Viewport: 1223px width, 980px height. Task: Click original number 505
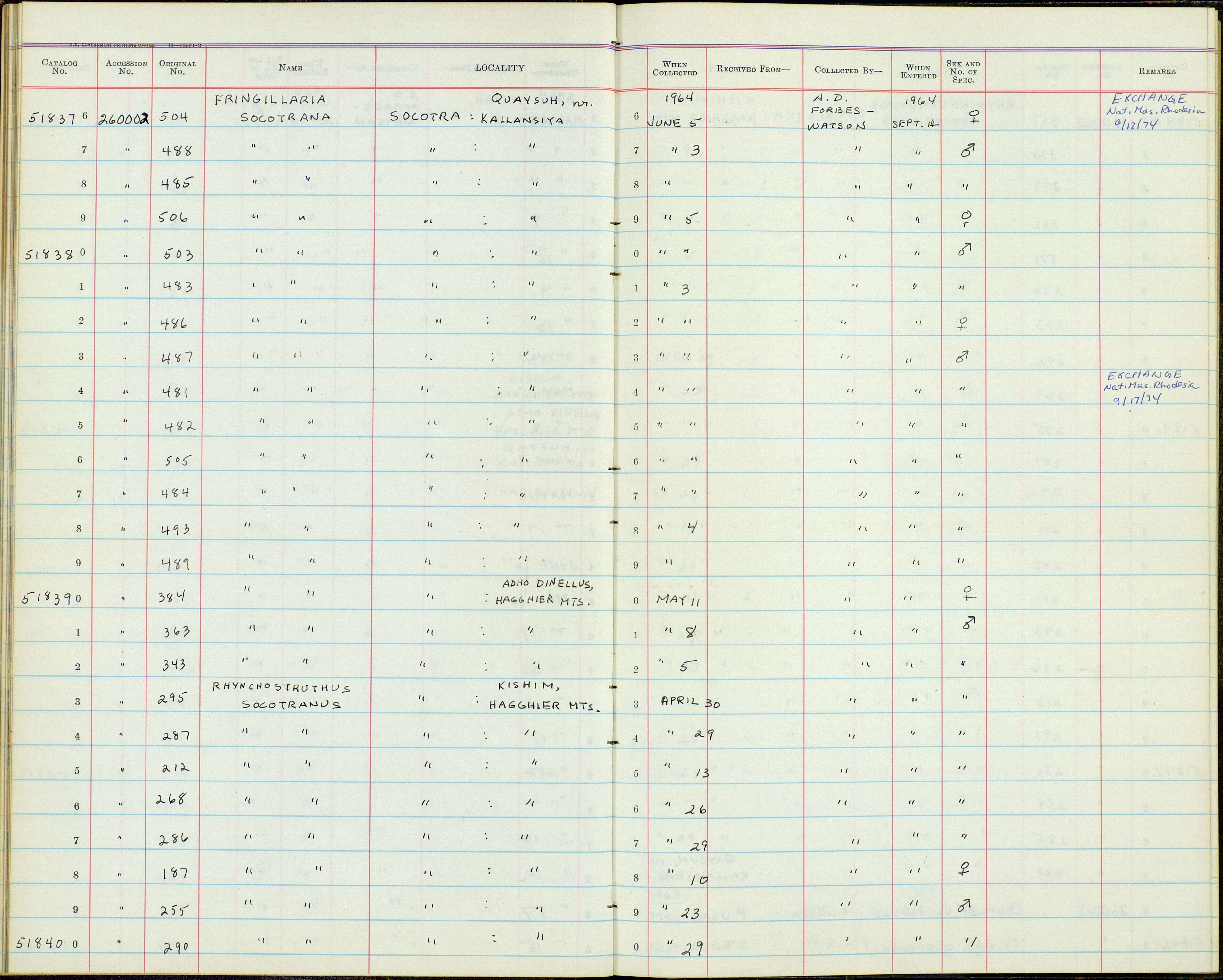(177, 461)
